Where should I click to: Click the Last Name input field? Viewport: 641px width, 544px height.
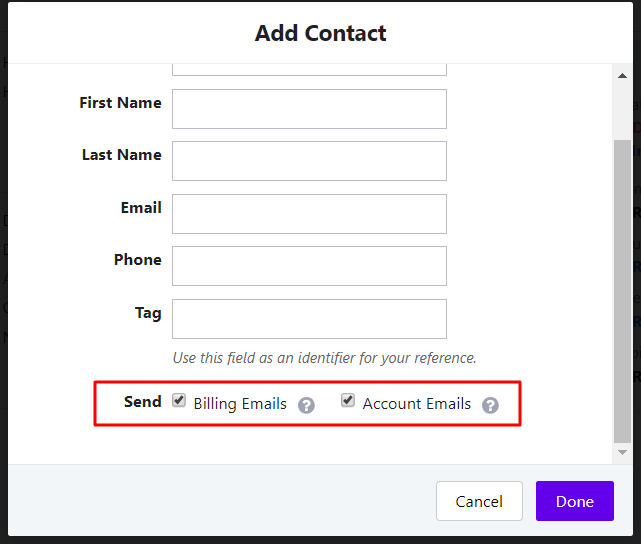[x=309, y=161]
